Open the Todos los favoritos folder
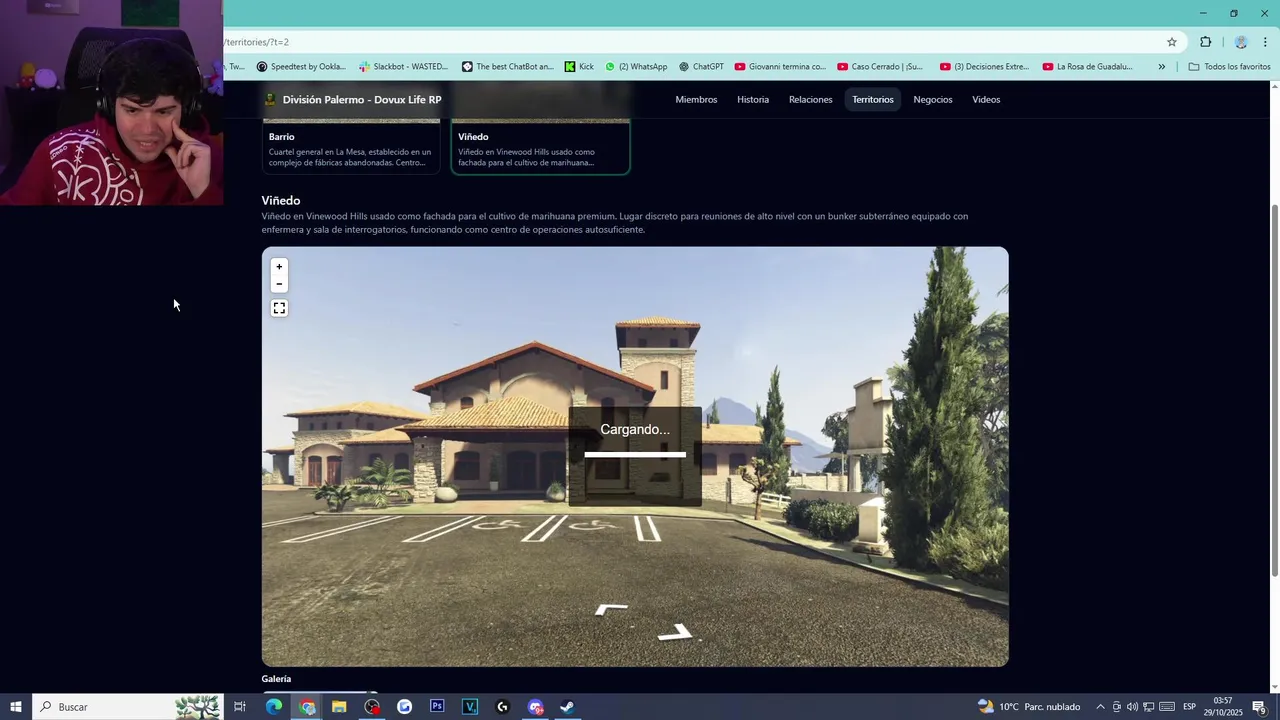 (x=1229, y=67)
